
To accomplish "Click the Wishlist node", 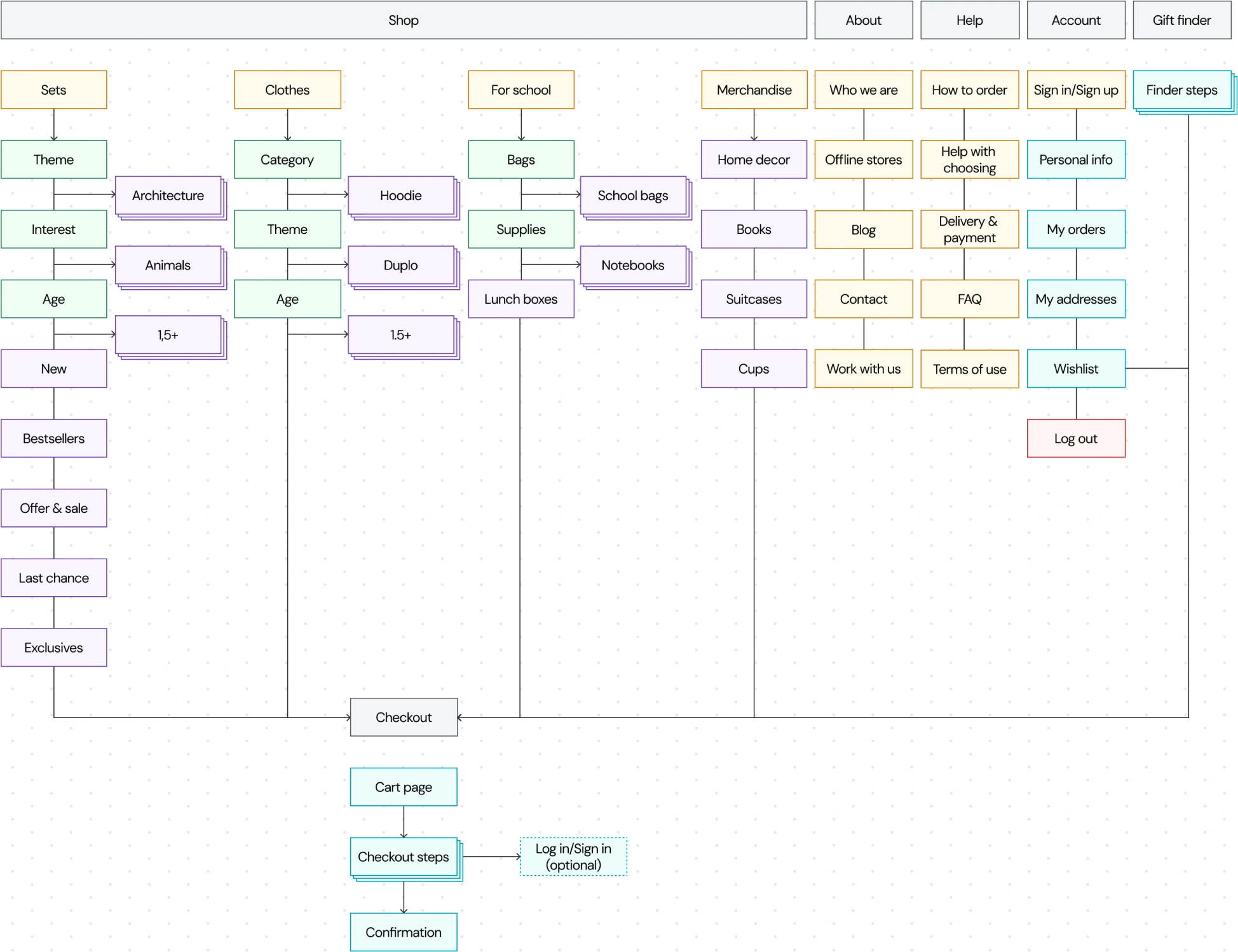I will (x=1075, y=369).
